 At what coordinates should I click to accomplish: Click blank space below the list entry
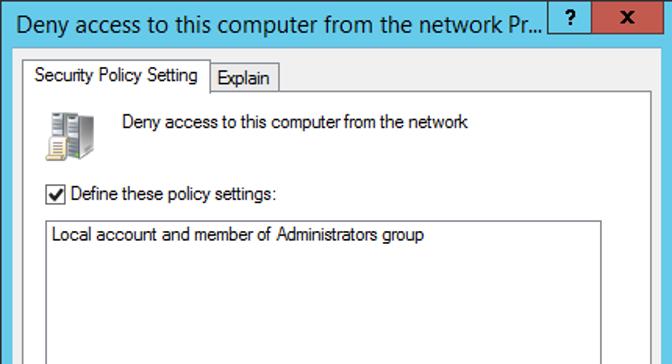[323, 304]
